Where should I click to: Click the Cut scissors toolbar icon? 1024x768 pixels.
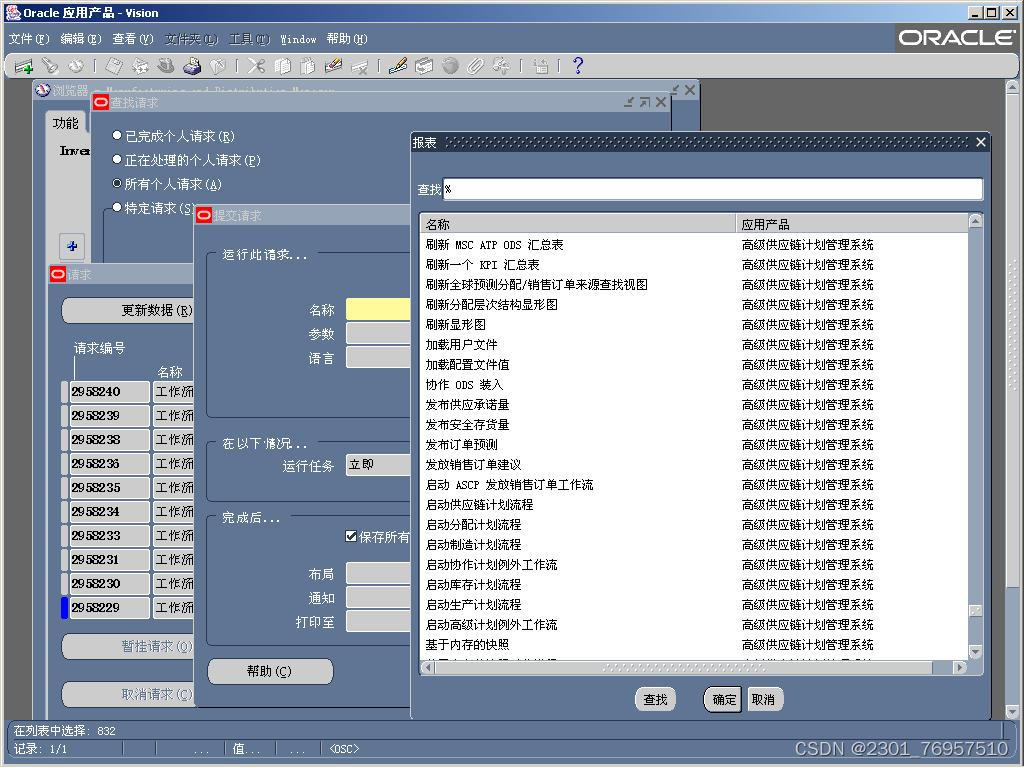257,66
